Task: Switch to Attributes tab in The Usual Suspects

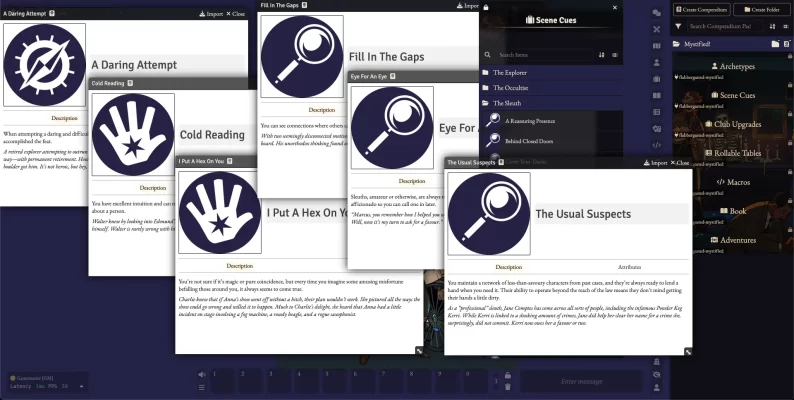Action: 629,267
